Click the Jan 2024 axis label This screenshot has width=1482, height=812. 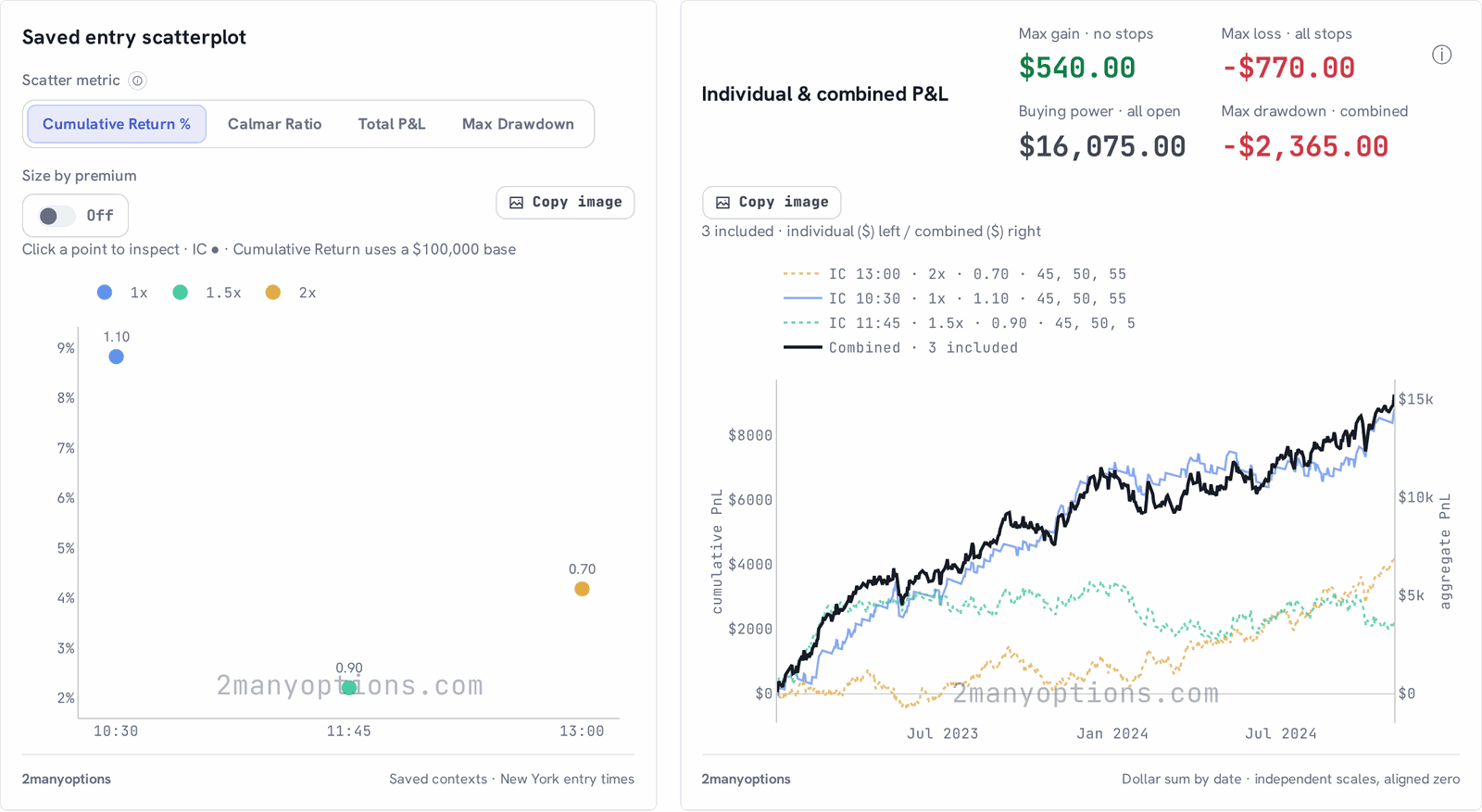[1112, 734]
